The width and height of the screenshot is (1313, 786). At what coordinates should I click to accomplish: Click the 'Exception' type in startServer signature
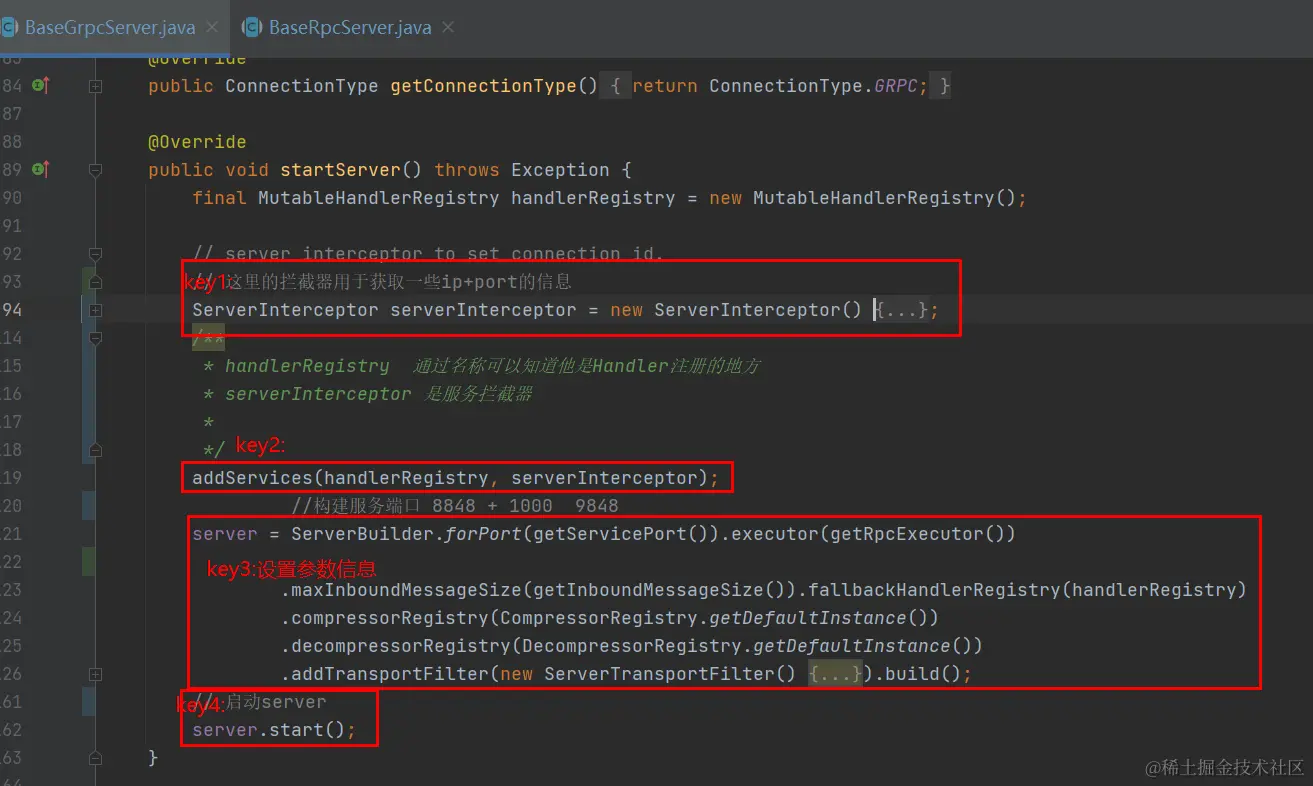click(x=560, y=170)
